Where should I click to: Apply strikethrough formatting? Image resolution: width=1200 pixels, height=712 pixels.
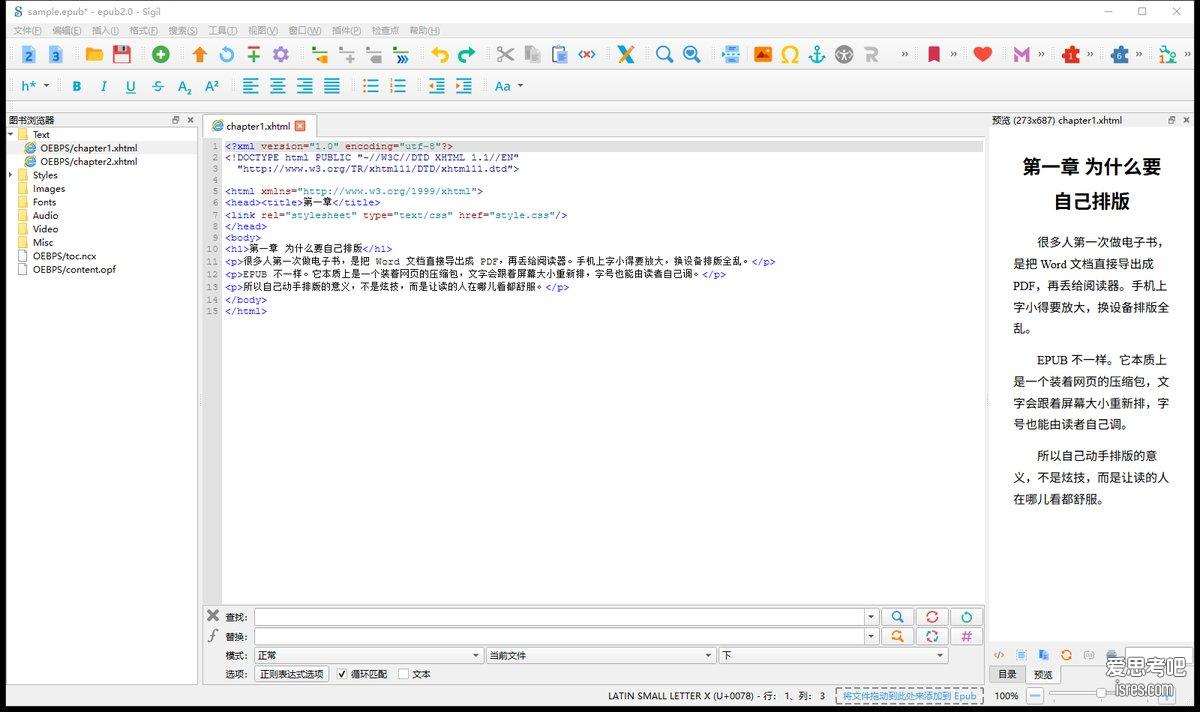(157, 87)
